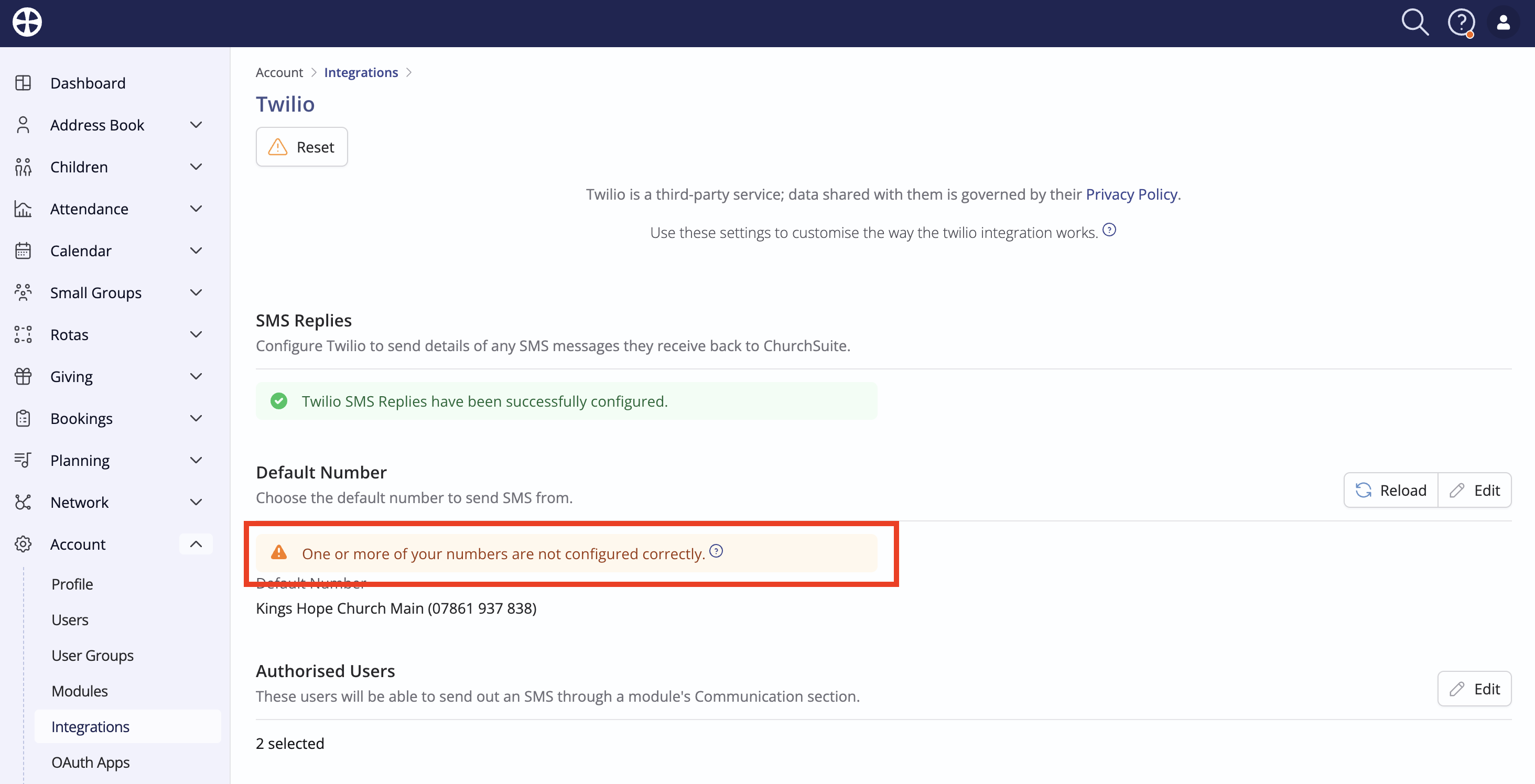The height and width of the screenshot is (784, 1535).
Task: Open Profile under Account
Action: click(x=72, y=584)
